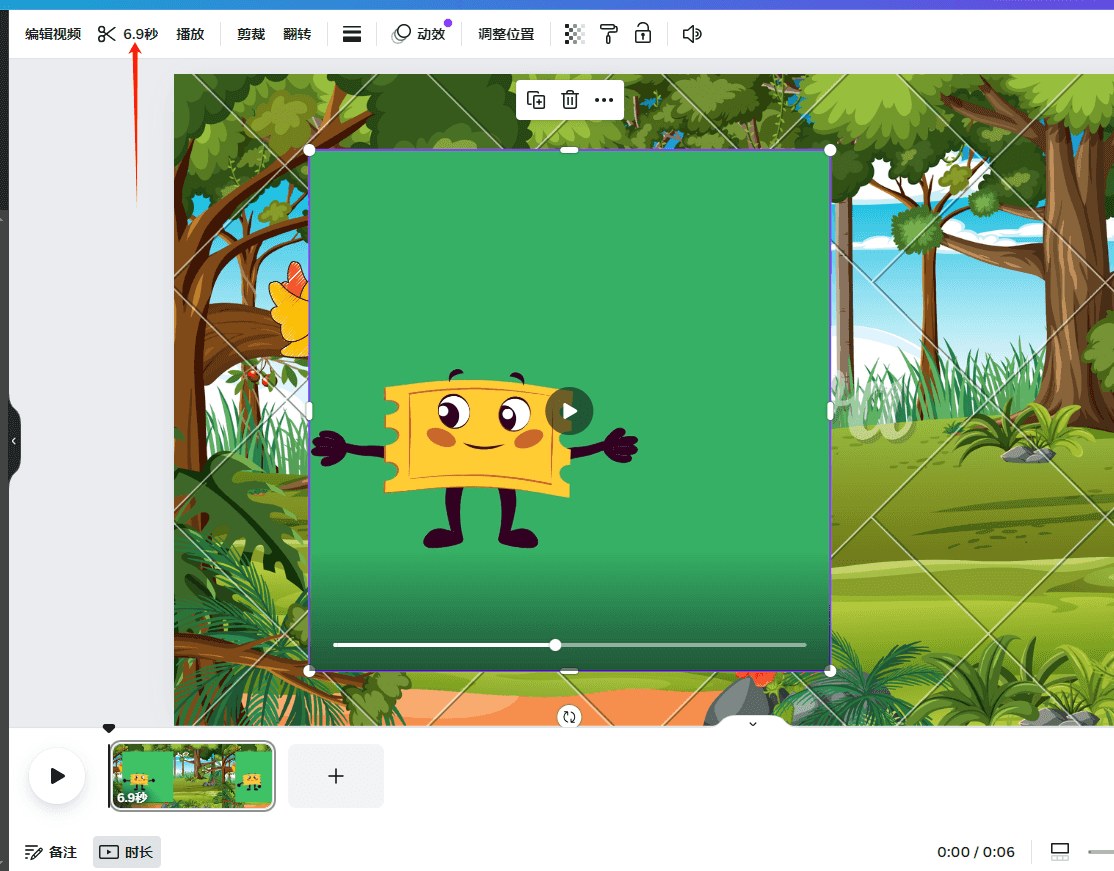Viewport: 1114px width, 871px height.
Task: Click the 0:00 / 0:06 time display
Action: [975, 852]
